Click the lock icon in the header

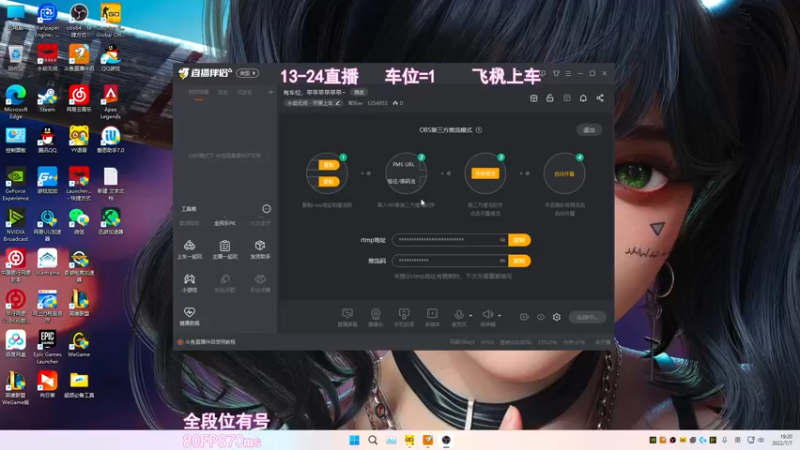click(549, 98)
